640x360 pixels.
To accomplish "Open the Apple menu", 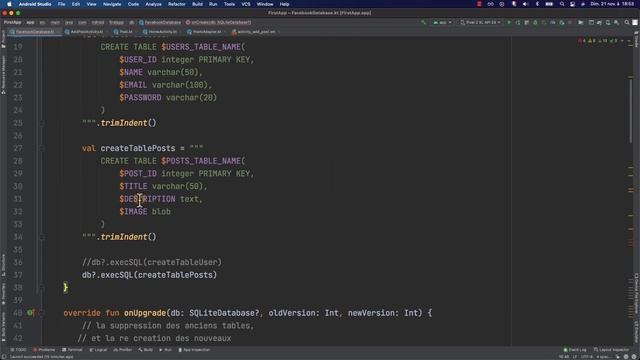I will pyautogui.click(x=9, y=4).
